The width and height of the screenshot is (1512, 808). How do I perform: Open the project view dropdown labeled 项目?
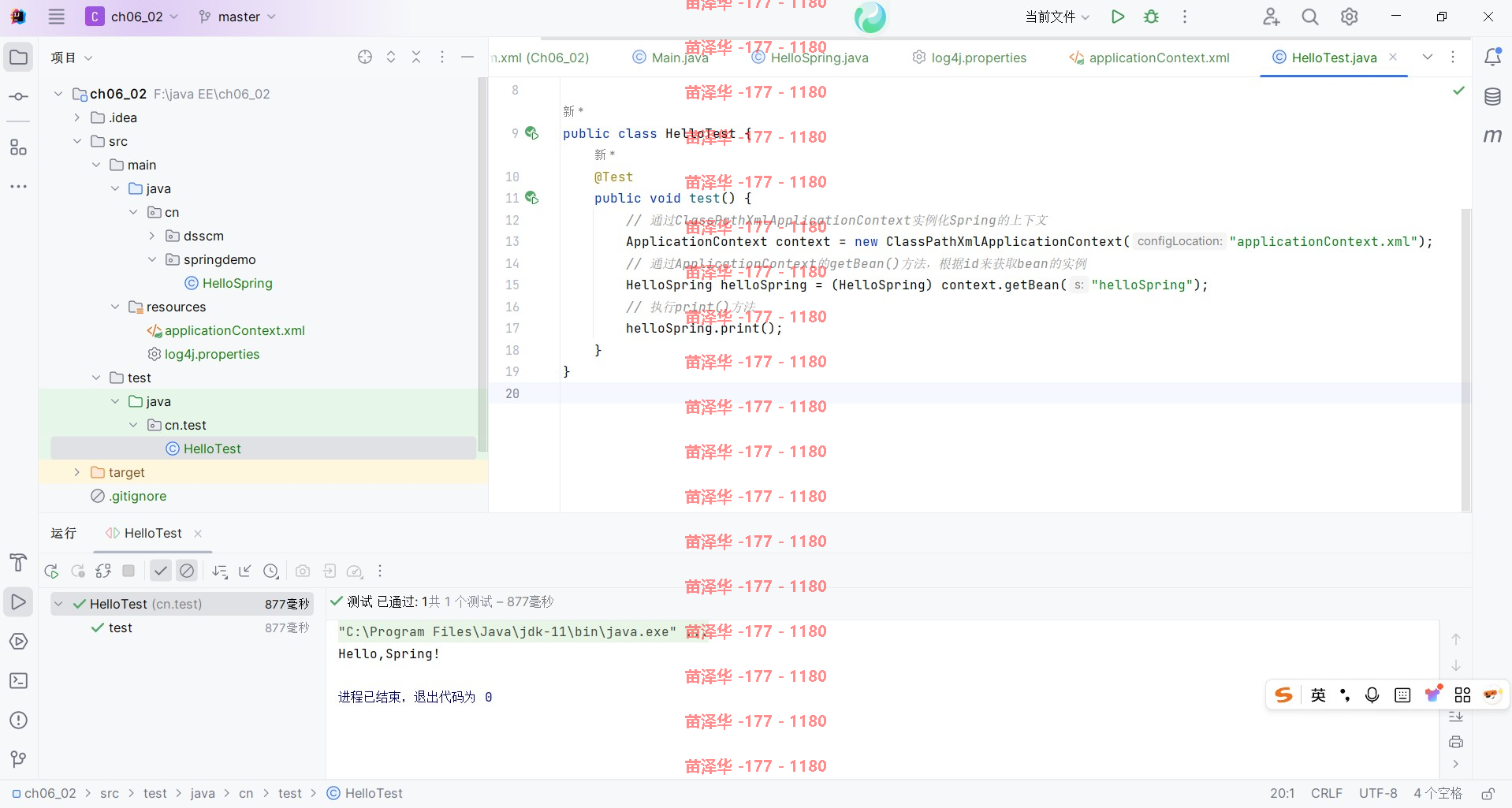click(72, 58)
